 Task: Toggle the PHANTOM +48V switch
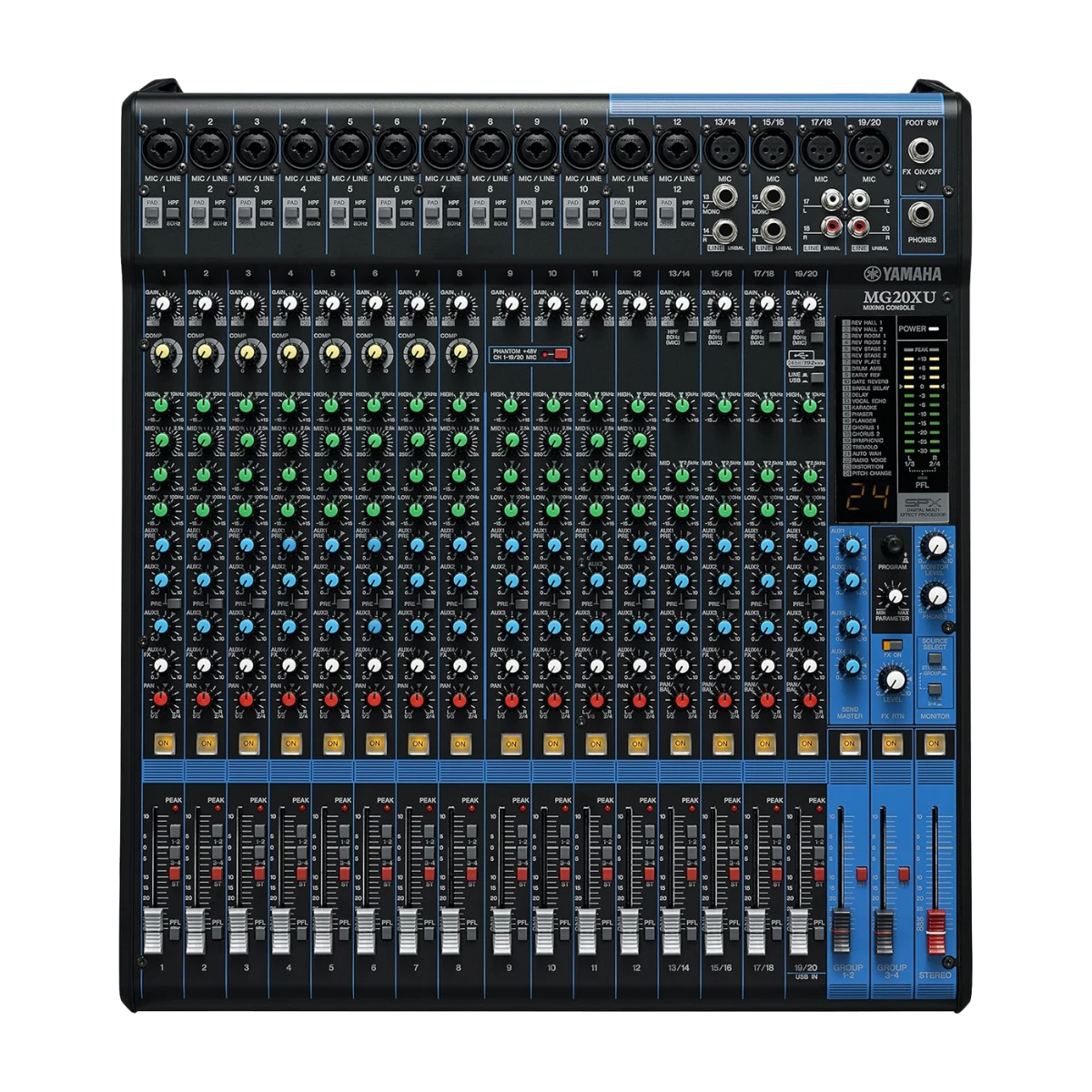click(559, 354)
